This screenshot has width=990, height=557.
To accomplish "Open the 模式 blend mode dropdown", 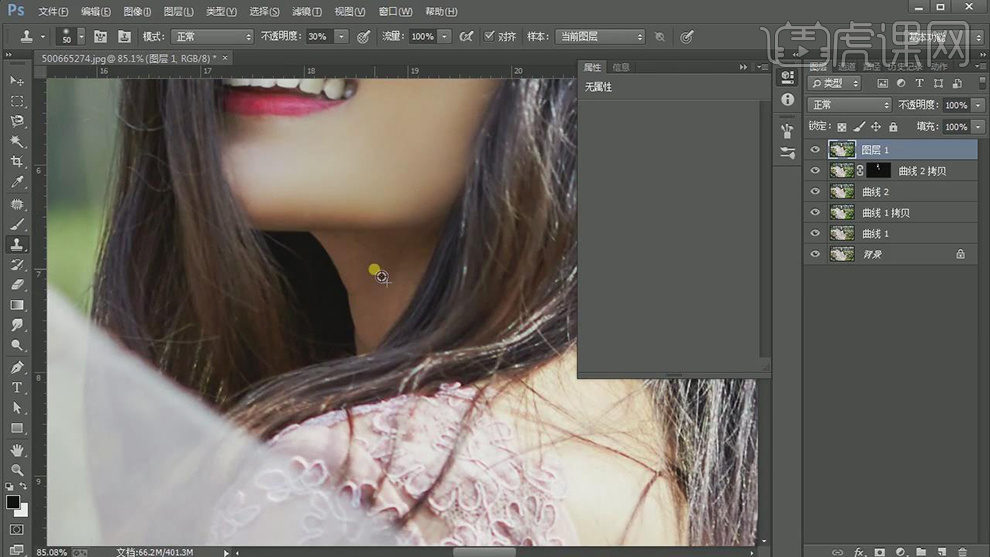I will point(212,36).
